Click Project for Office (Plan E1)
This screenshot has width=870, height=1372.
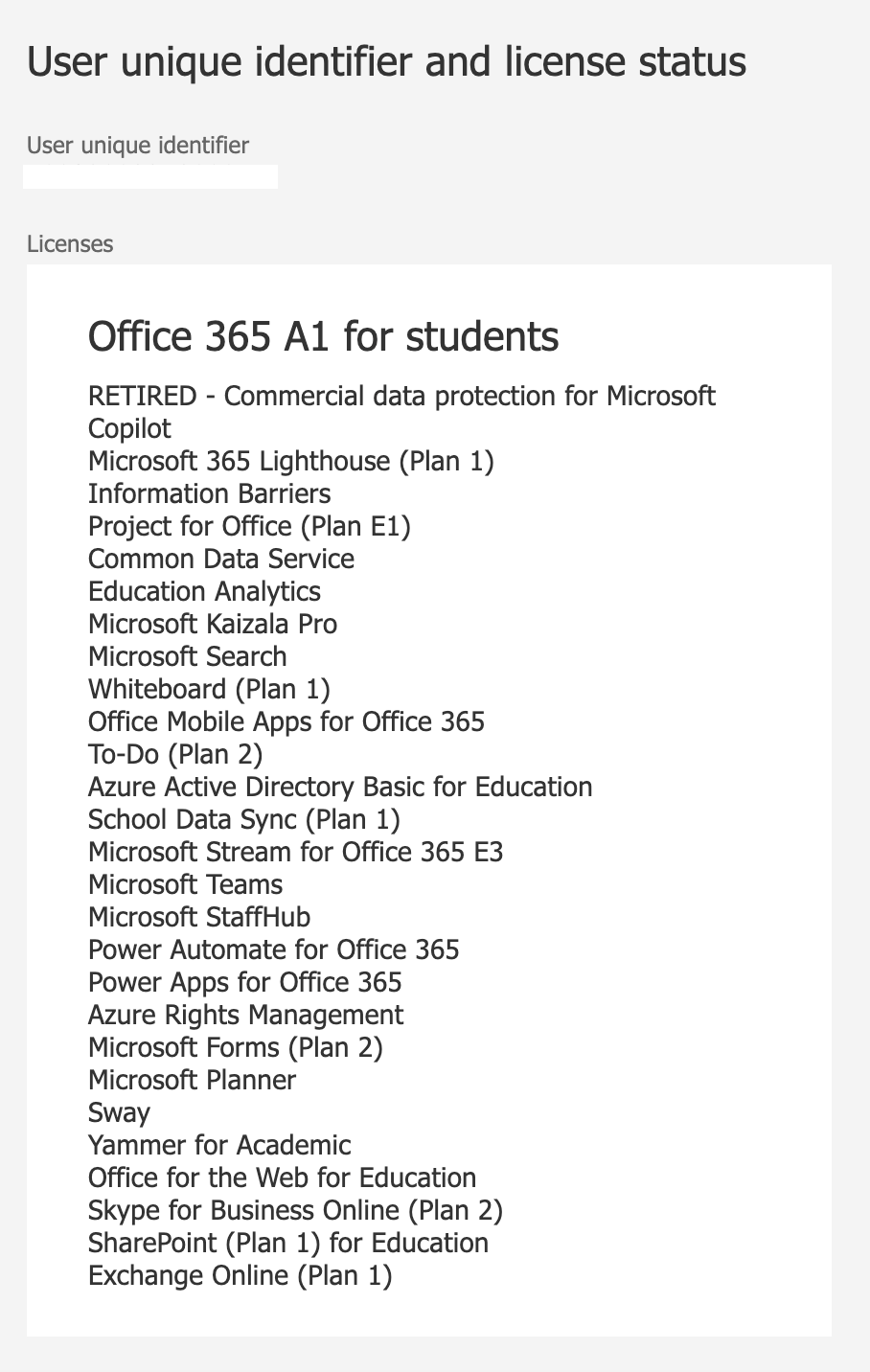pos(249,527)
